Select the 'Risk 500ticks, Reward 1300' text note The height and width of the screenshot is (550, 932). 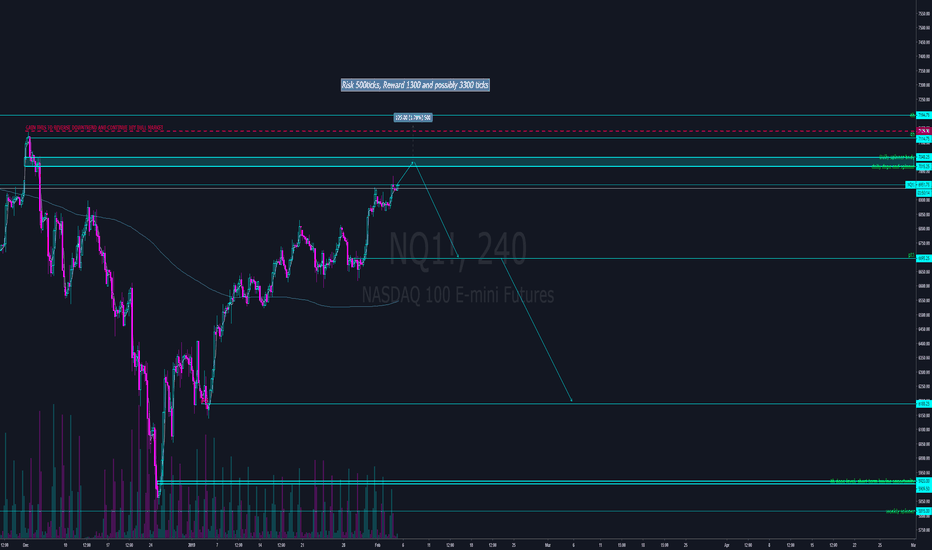[415, 85]
